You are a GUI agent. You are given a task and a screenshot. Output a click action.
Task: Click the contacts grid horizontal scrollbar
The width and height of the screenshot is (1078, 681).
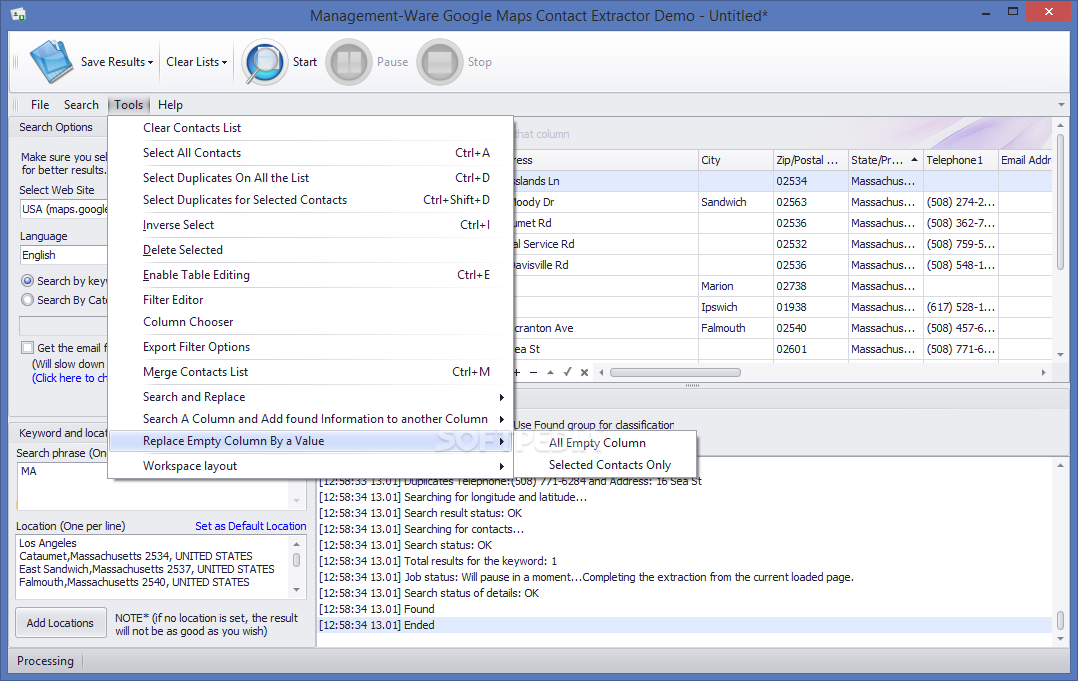click(675, 372)
